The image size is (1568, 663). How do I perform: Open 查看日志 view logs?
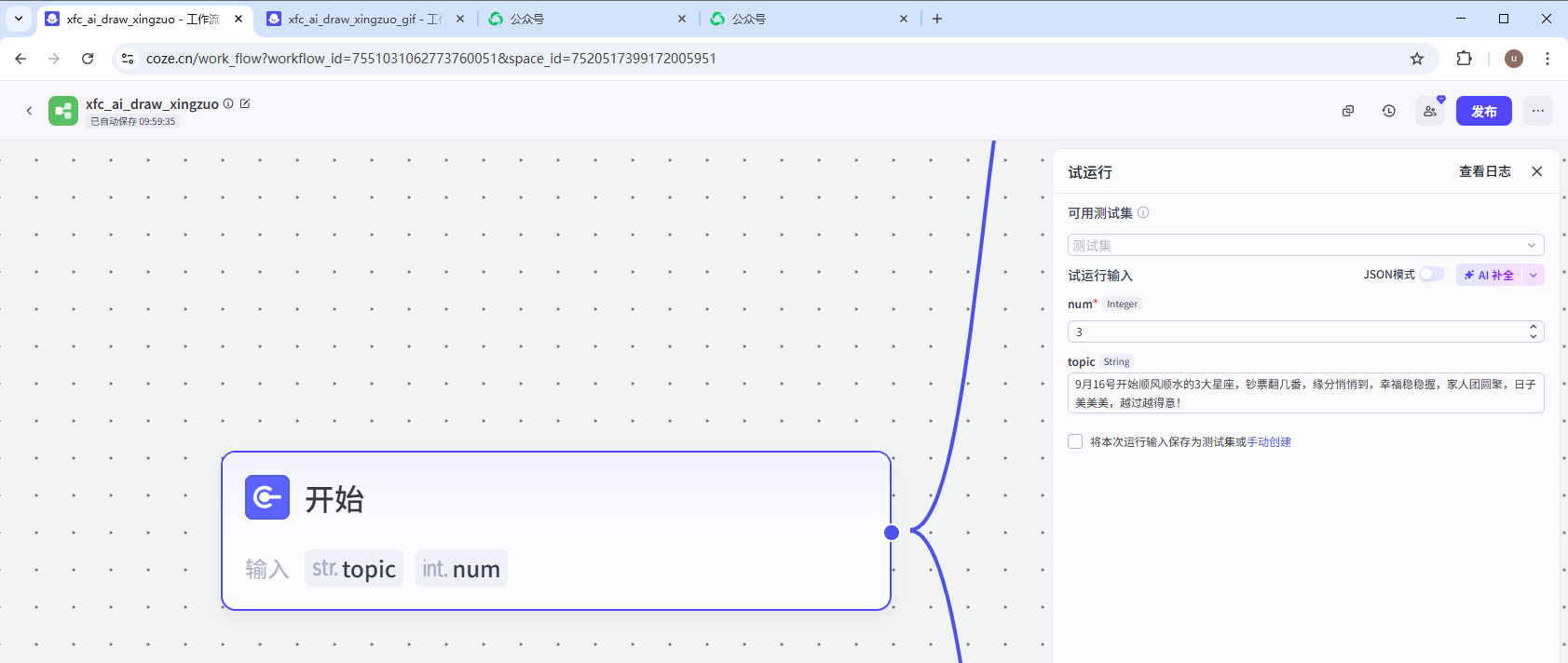[x=1485, y=171]
